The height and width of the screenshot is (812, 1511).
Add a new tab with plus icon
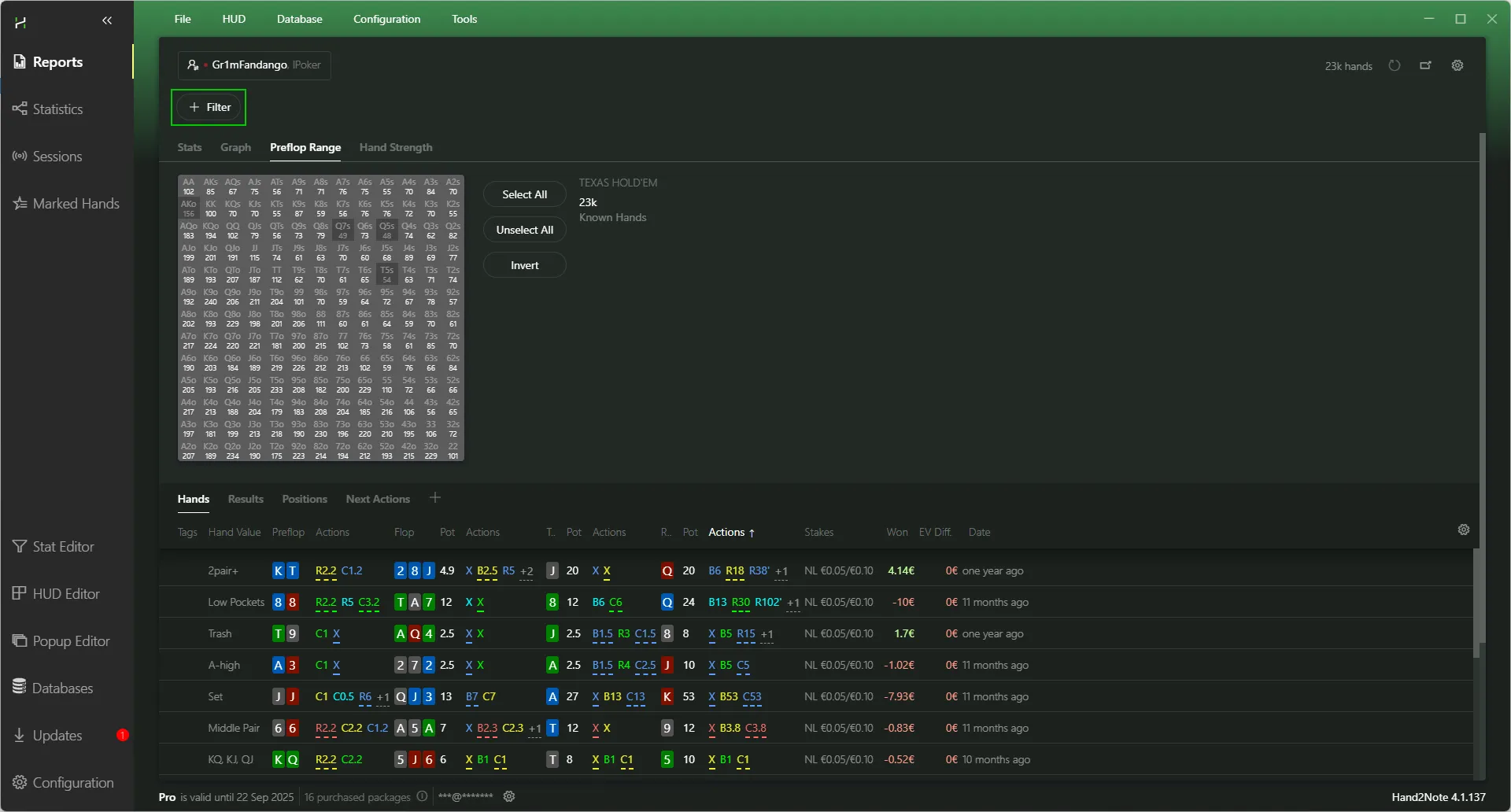coord(435,498)
